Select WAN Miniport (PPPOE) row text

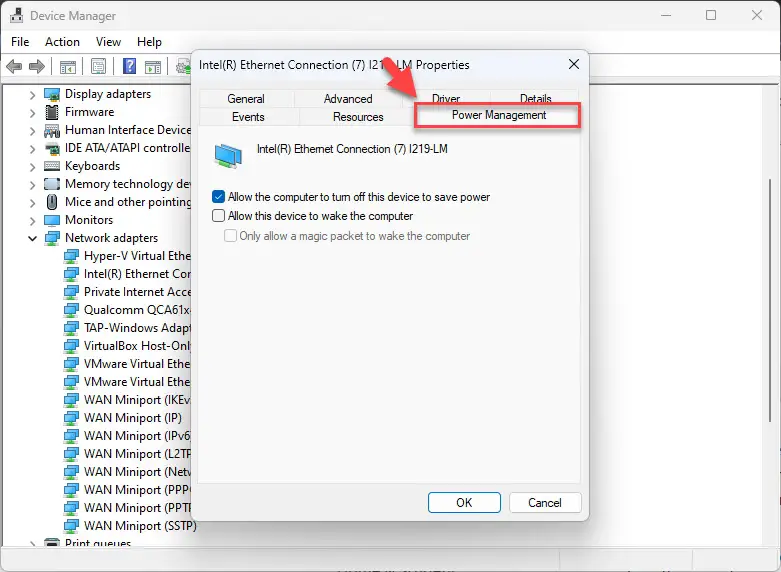point(137,490)
